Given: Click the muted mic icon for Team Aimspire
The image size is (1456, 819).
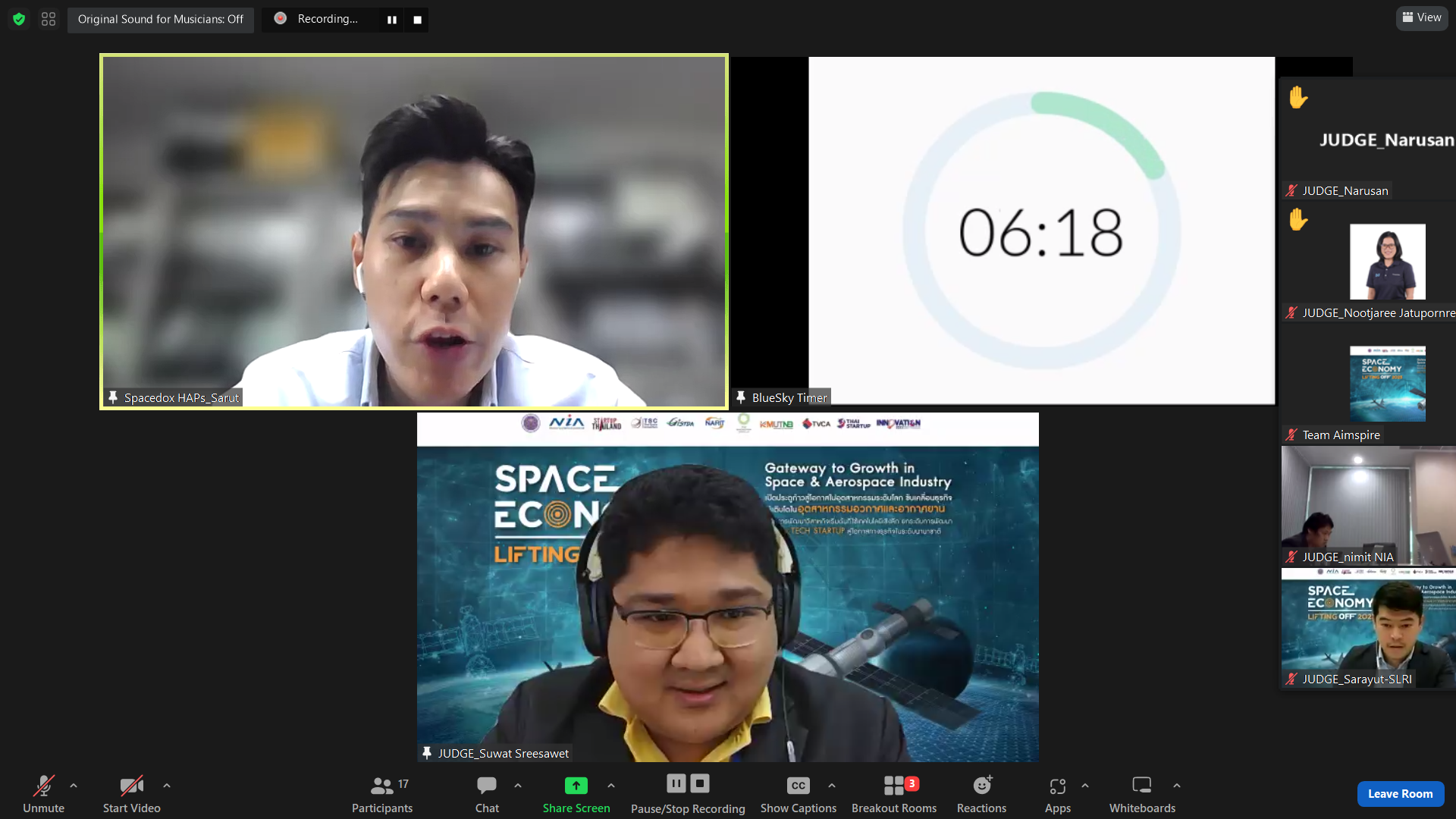Looking at the screenshot, I should click(x=1291, y=435).
